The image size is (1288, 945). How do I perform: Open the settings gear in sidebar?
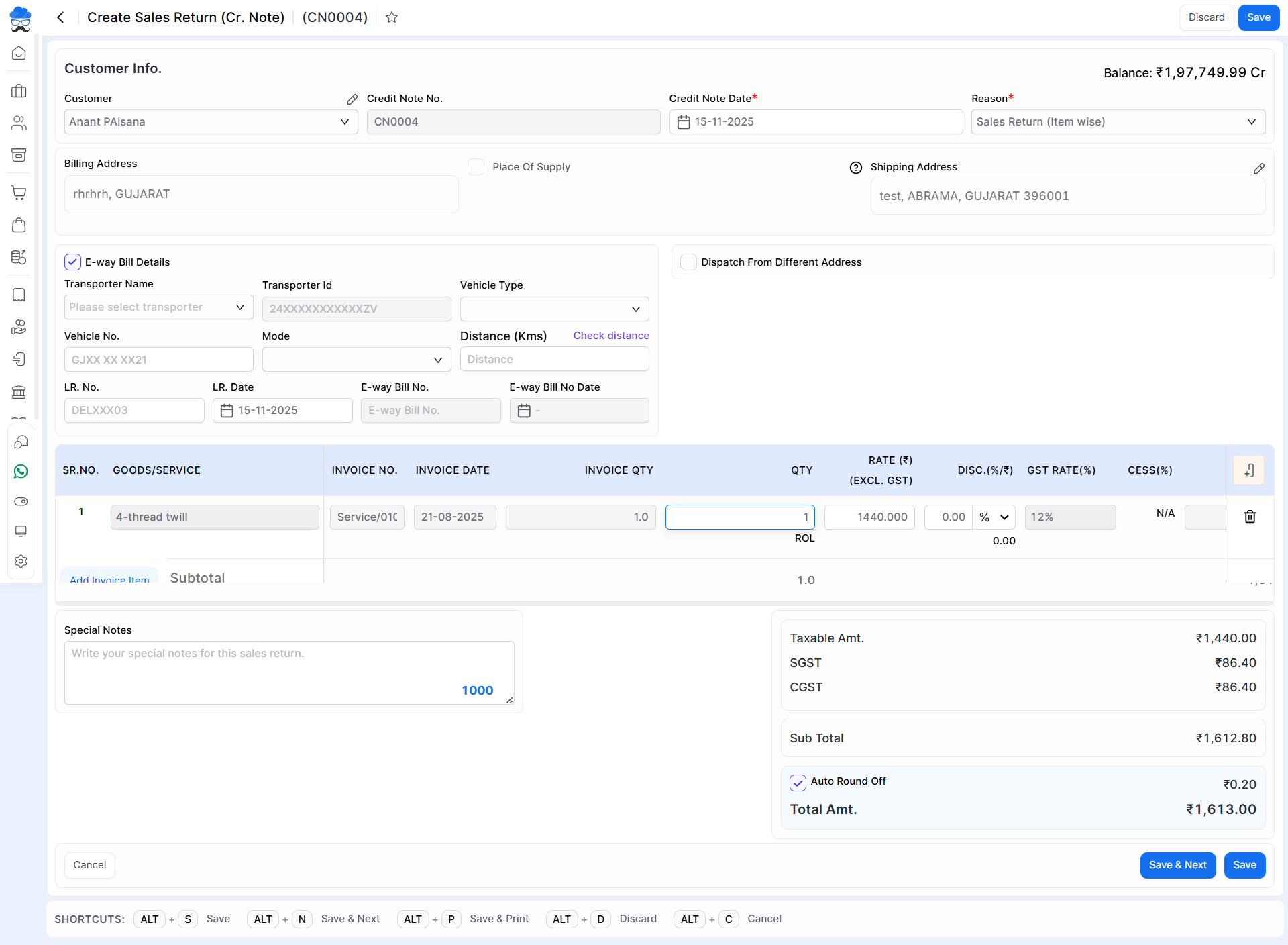[x=21, y=561]
